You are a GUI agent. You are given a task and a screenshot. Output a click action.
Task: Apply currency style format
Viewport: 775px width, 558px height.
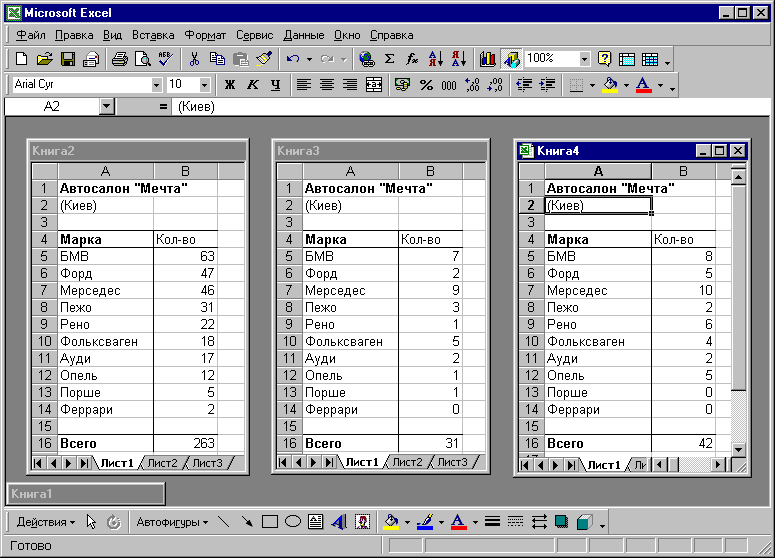click(402, 85)
